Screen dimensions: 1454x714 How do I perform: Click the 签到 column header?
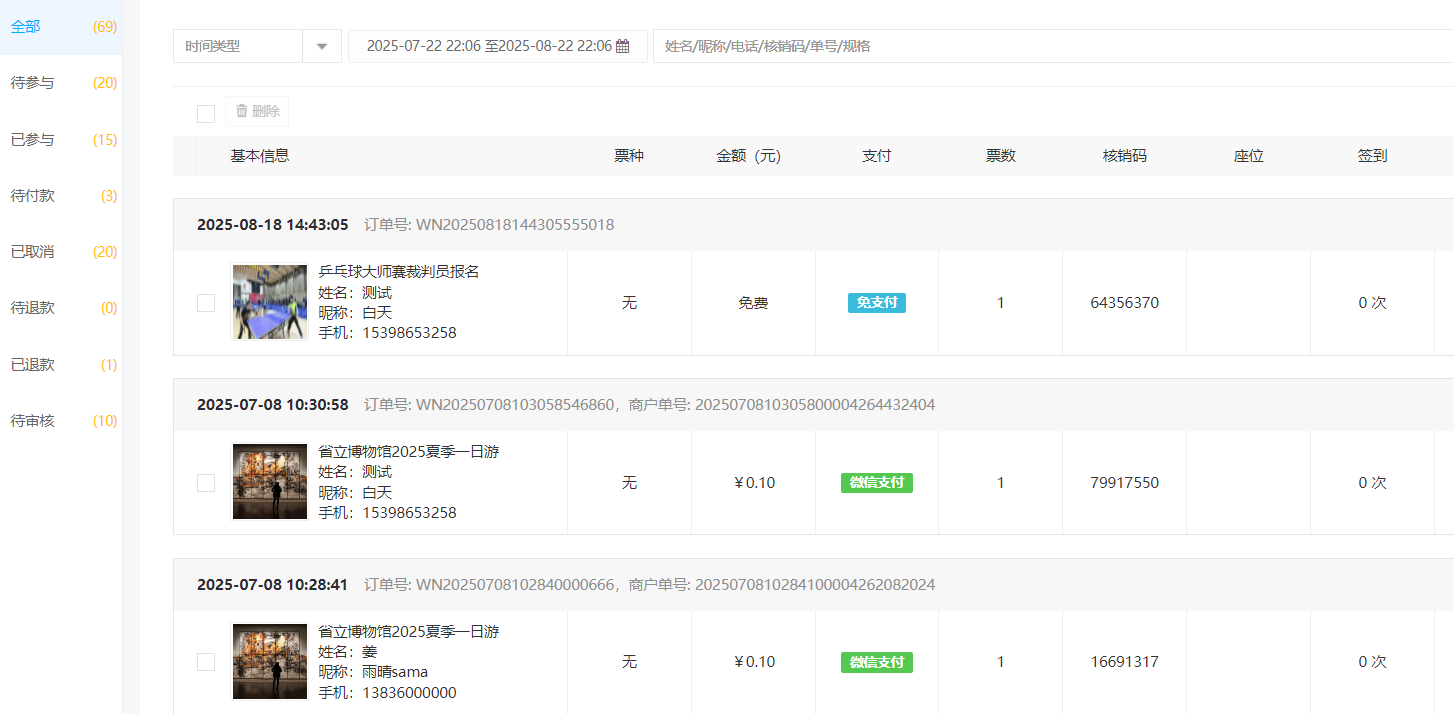[1373, 156]
